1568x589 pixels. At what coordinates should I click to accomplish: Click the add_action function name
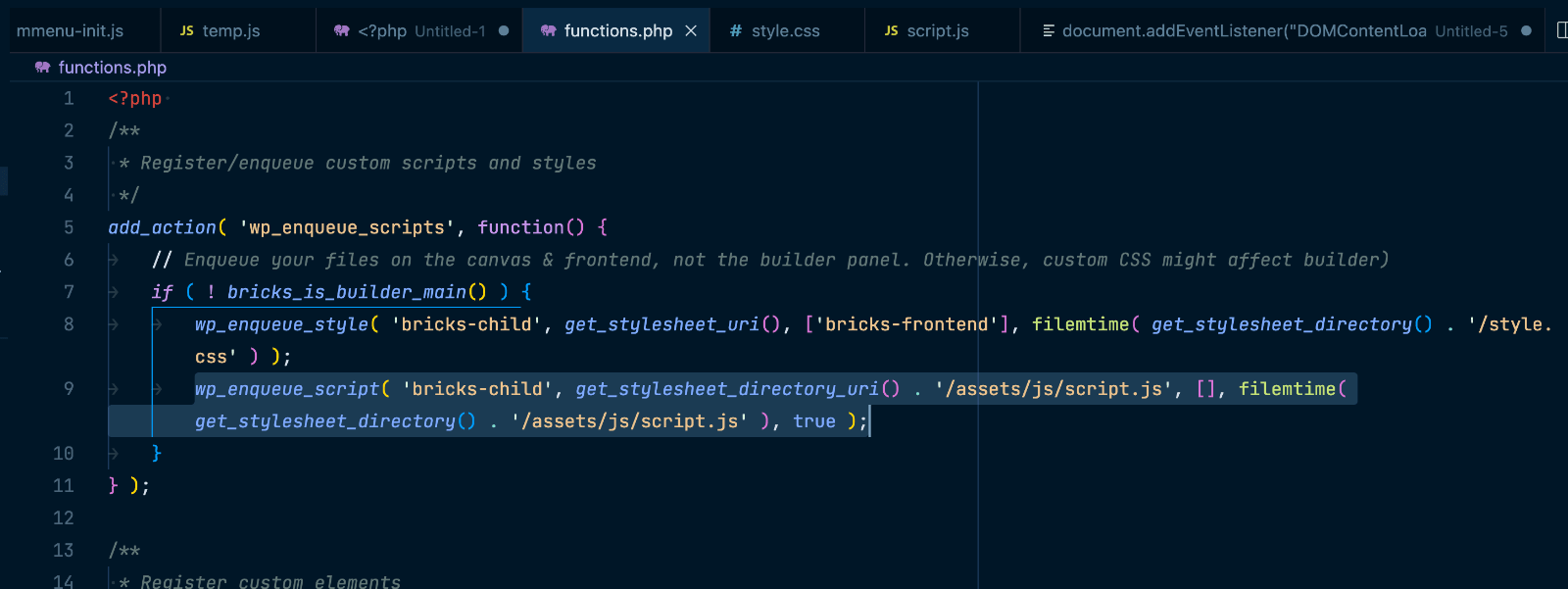click(x=162, y=227)
